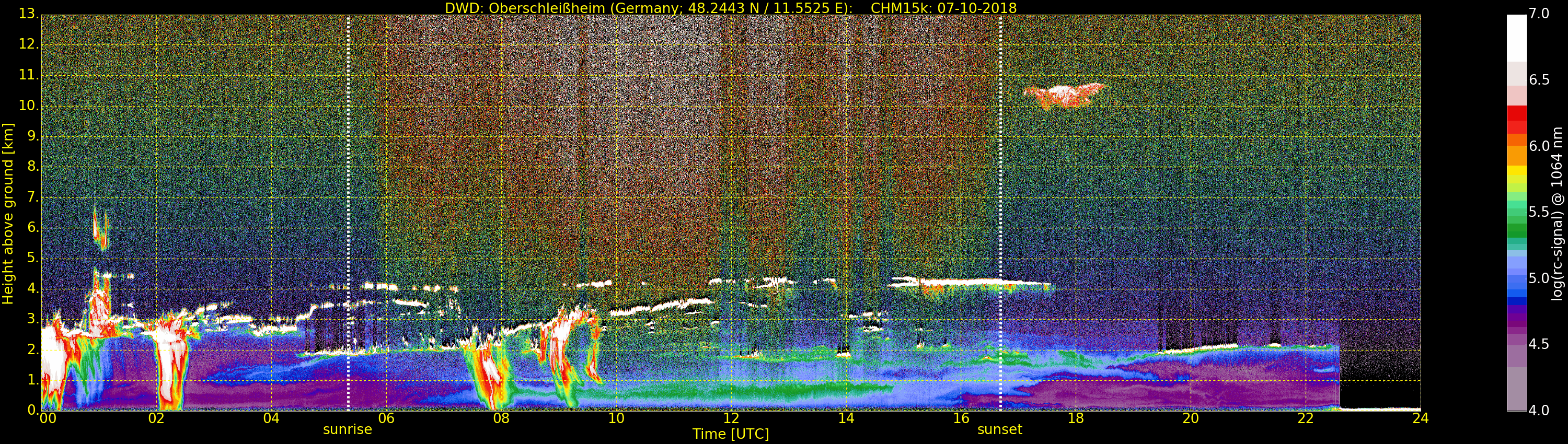Click the y-axis tick label '2.'
Screen dimensions: 1568x444
pos(33,349)
